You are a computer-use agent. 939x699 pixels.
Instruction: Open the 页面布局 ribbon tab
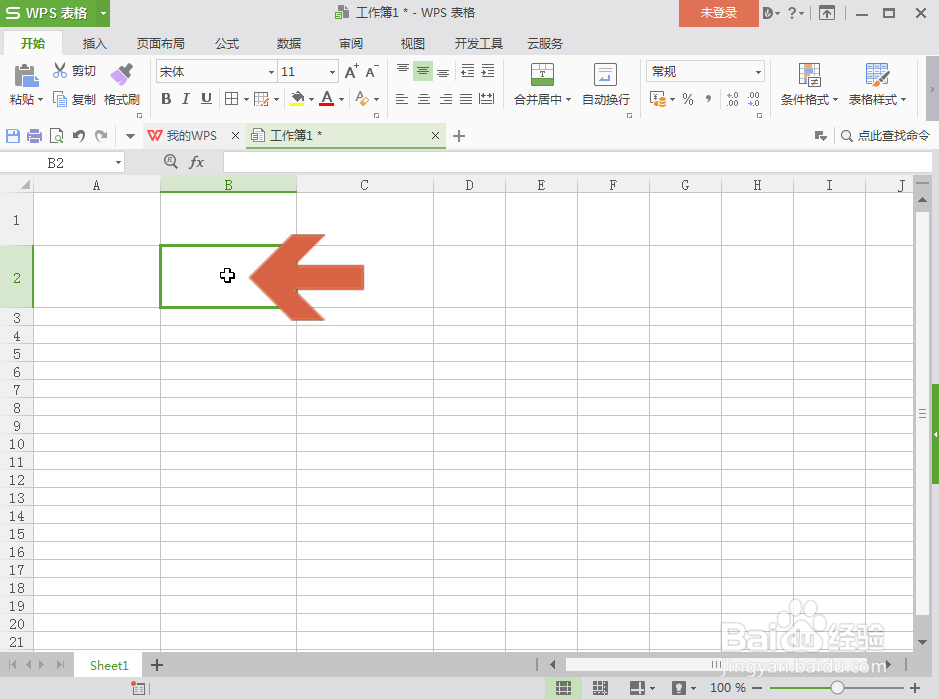point(160,43)
